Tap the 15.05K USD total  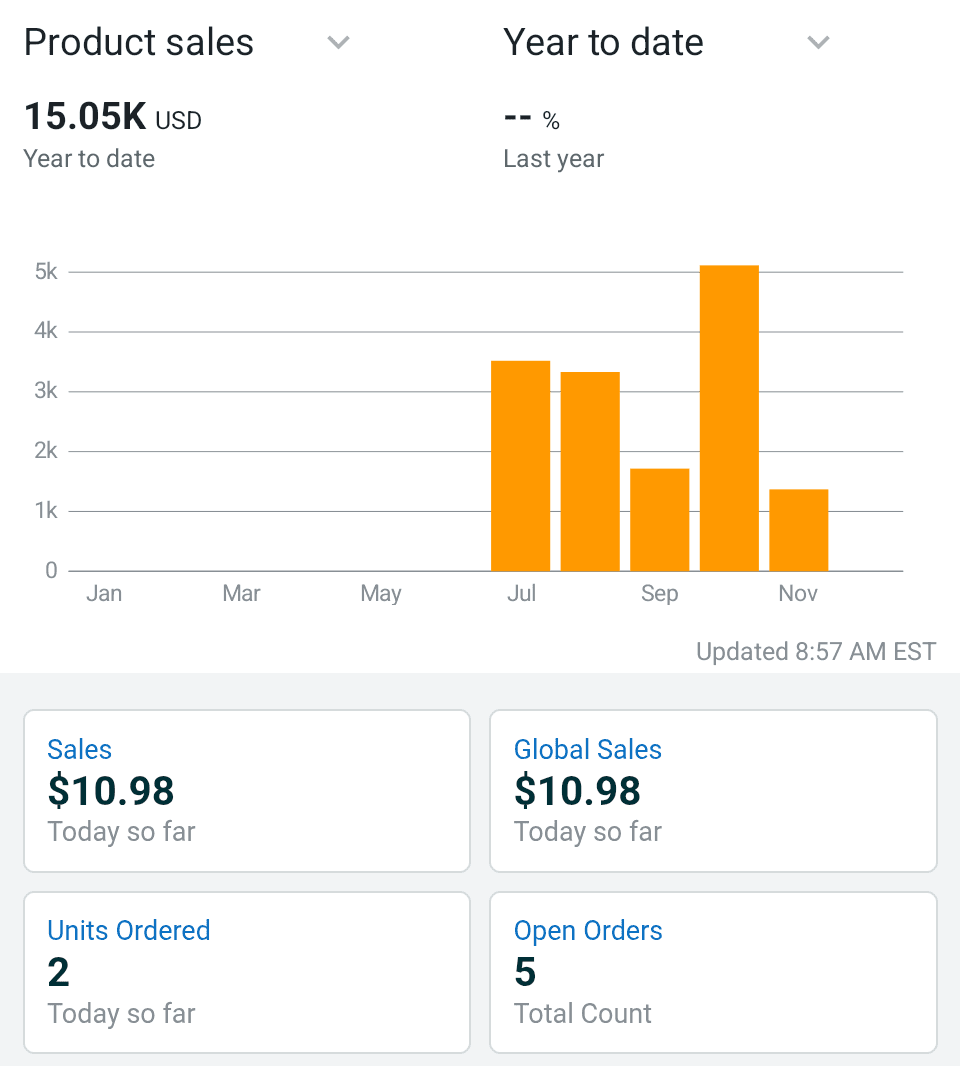112,118
